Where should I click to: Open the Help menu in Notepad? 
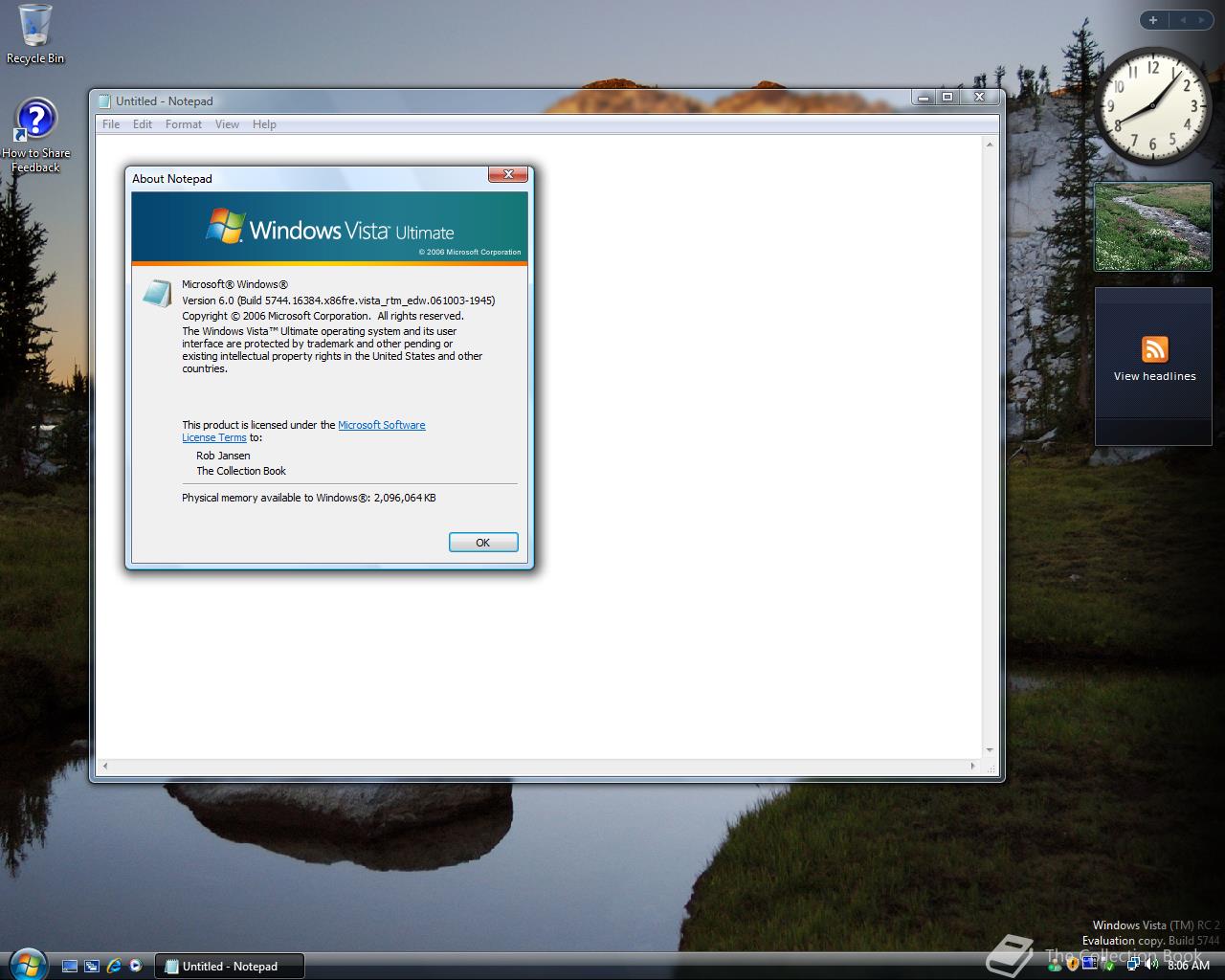(x=264, y=124)
